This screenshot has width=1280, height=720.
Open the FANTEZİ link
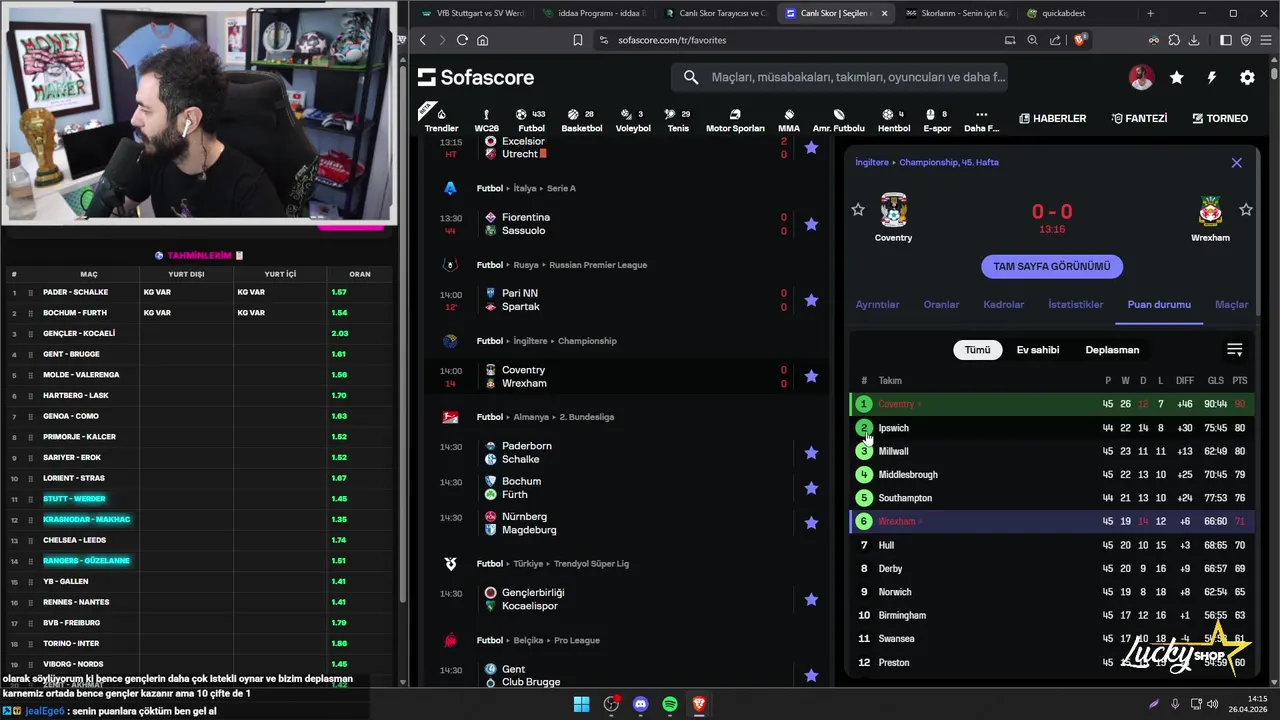1139,118
